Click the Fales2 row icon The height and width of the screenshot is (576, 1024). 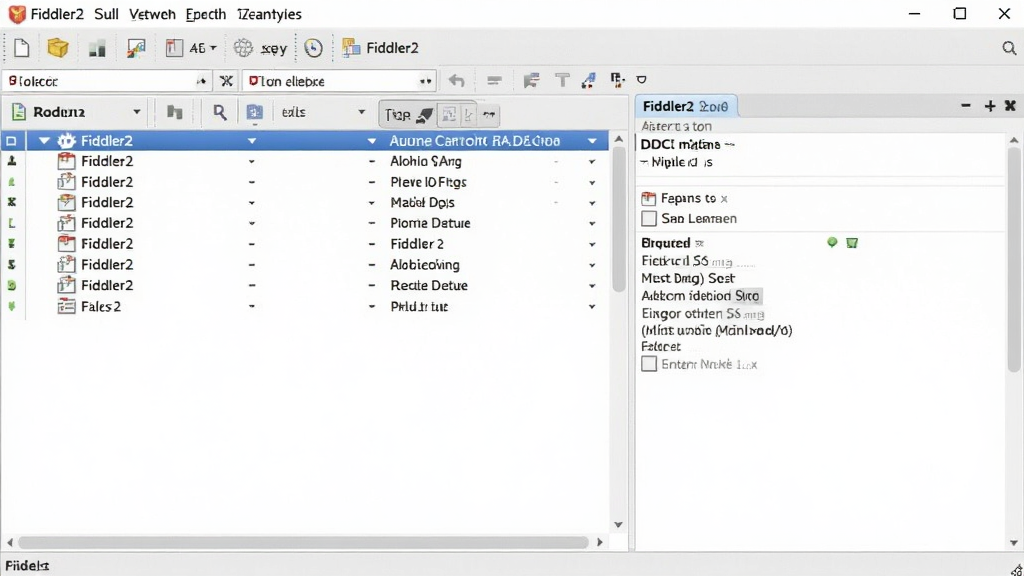[x=66, y=306]
